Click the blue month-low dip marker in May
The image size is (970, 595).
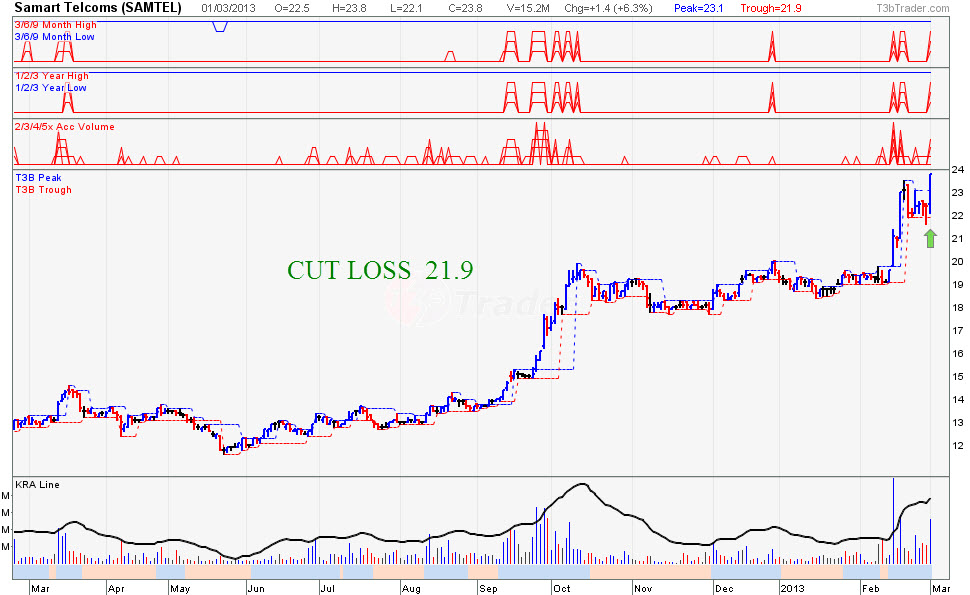220,27
